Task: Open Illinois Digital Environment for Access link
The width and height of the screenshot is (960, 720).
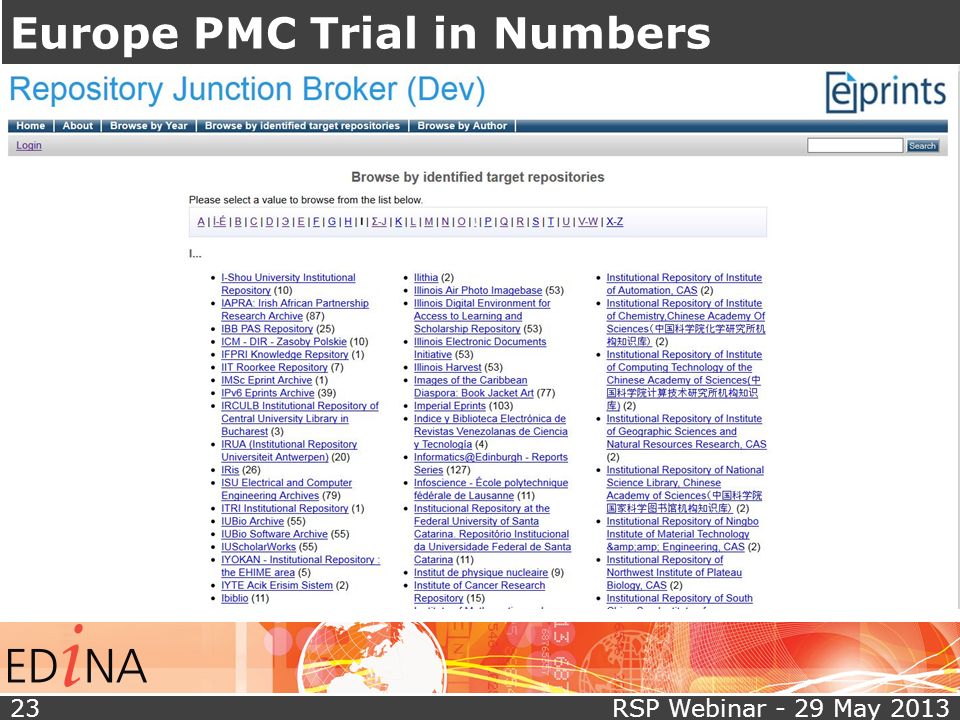Action: pyautogui.click(x=482, y=316)
